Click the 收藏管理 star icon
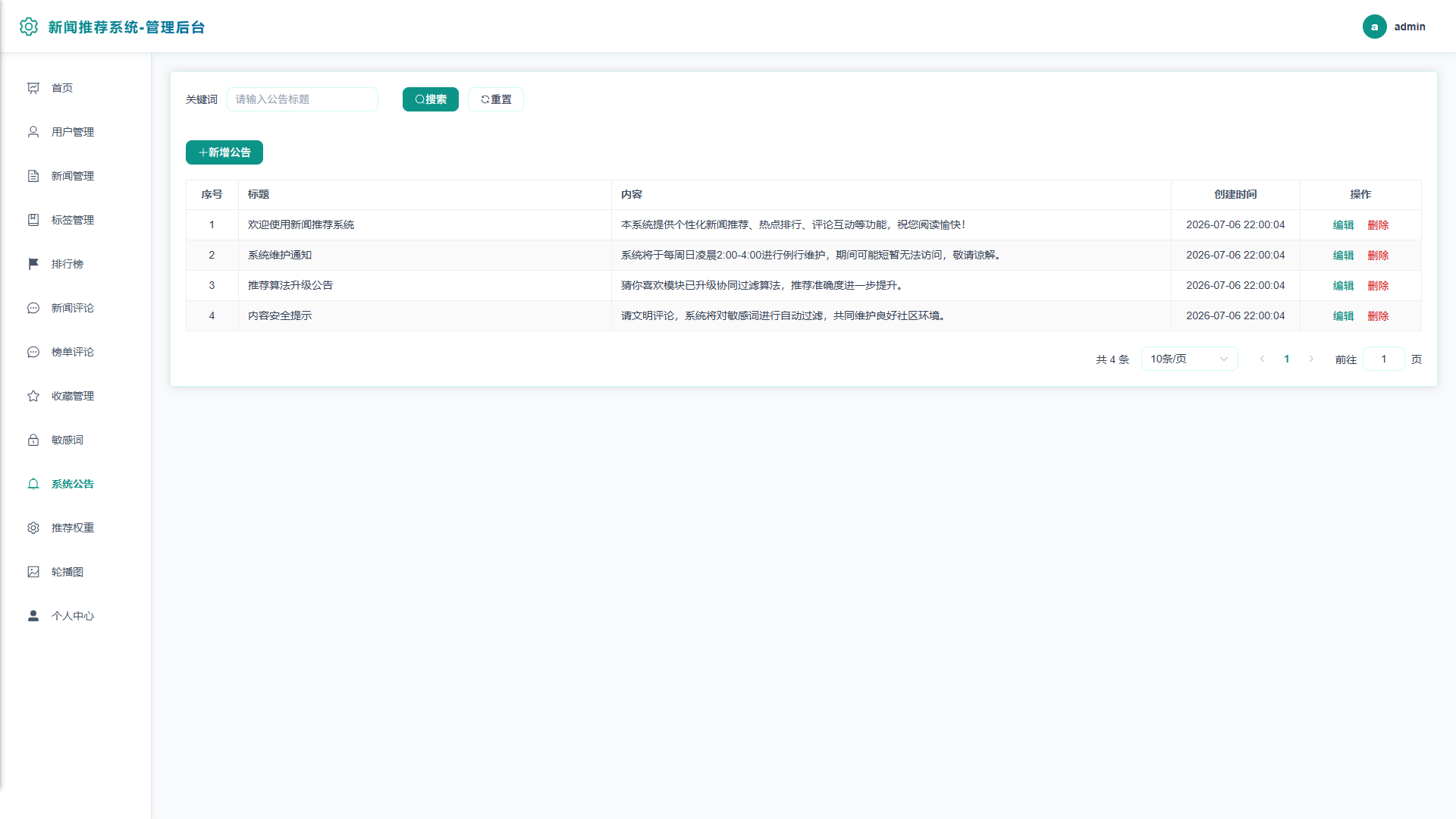Screen dimensions: 1456x819 coord(33,396)
